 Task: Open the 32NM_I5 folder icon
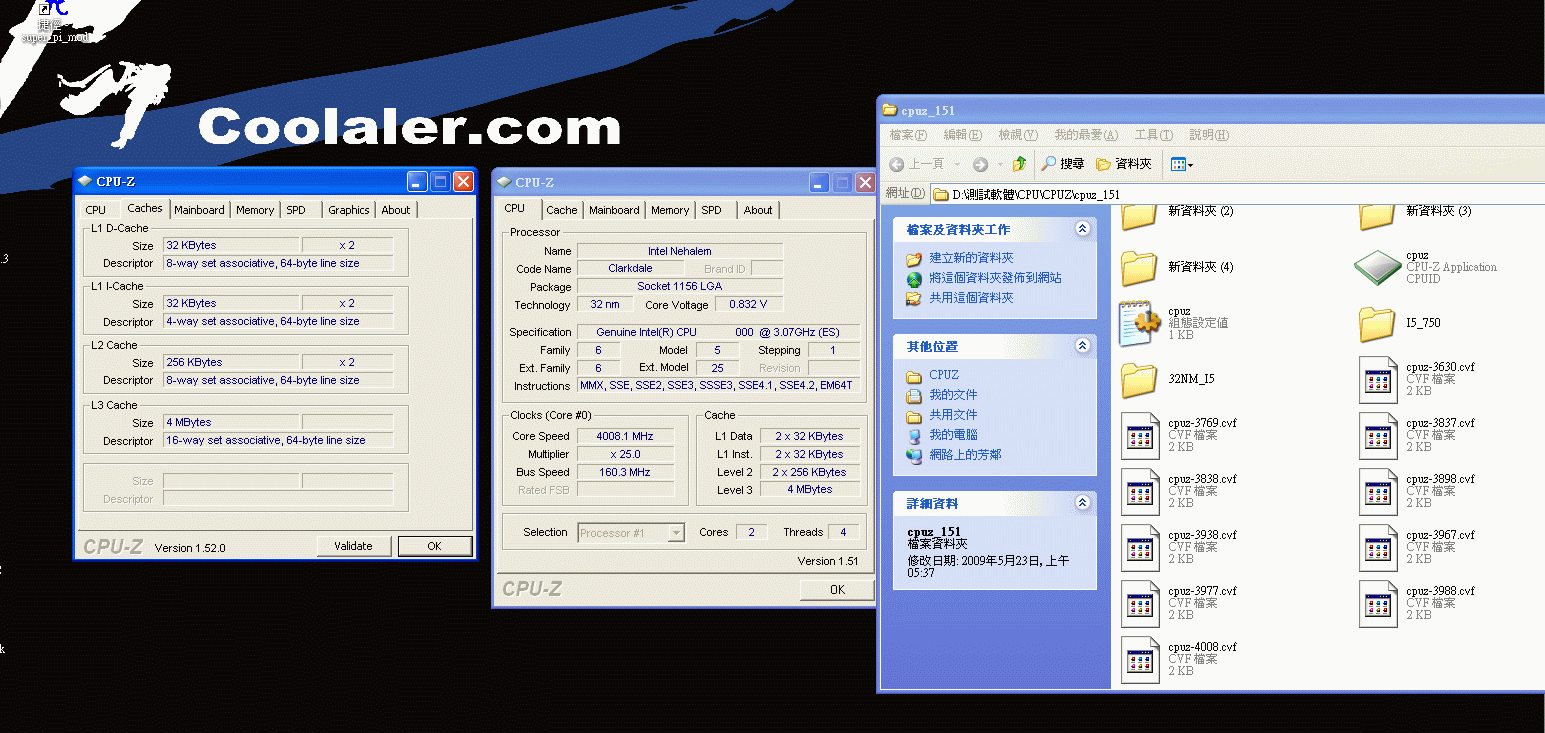(x=1138, y=379)
